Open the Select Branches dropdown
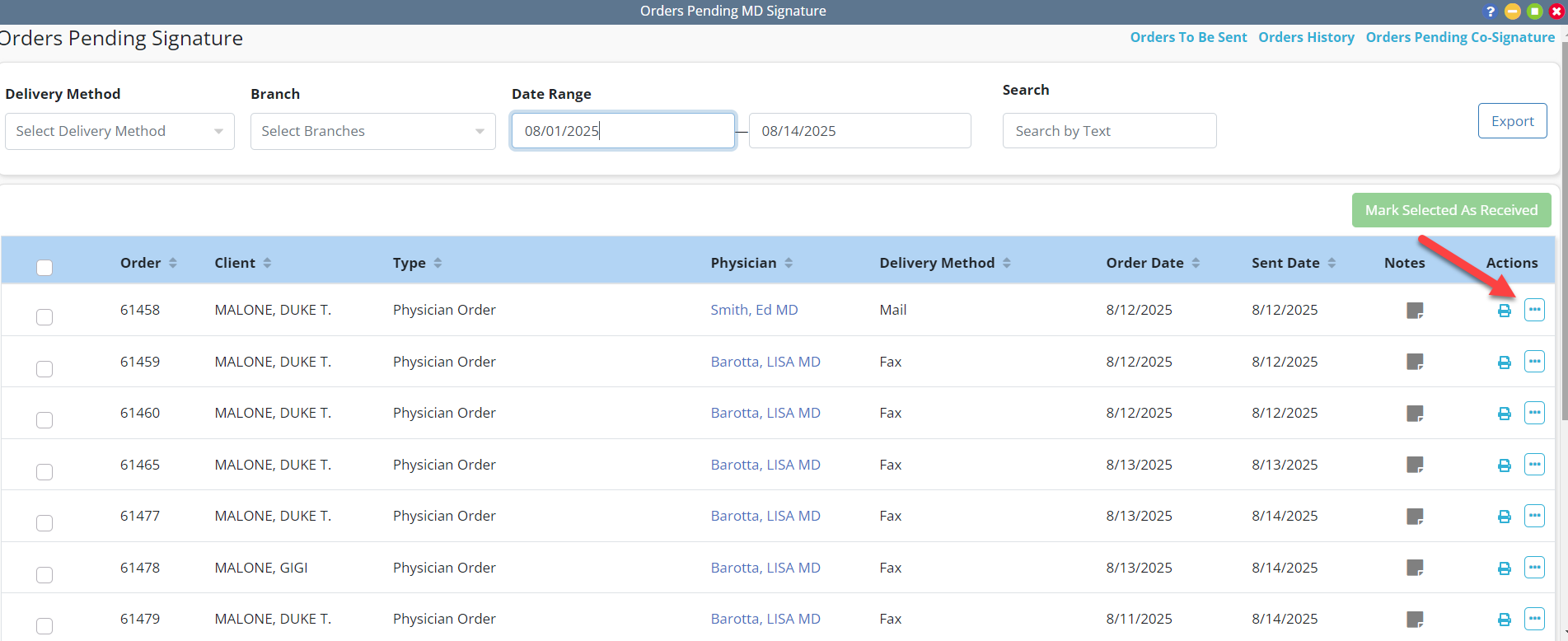This screenshot has height=641, width=1568. (x=372, y=131)
